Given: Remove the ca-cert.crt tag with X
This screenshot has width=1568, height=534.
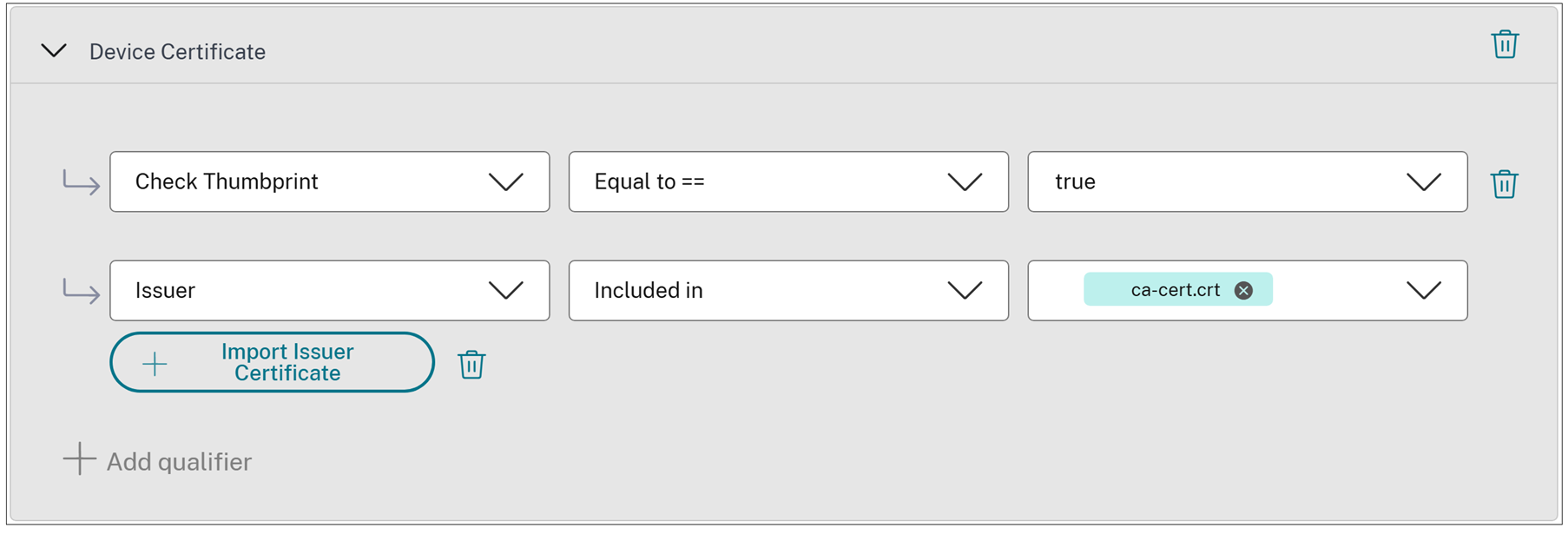Looking at the screenshot, I should pos(1243,290).
